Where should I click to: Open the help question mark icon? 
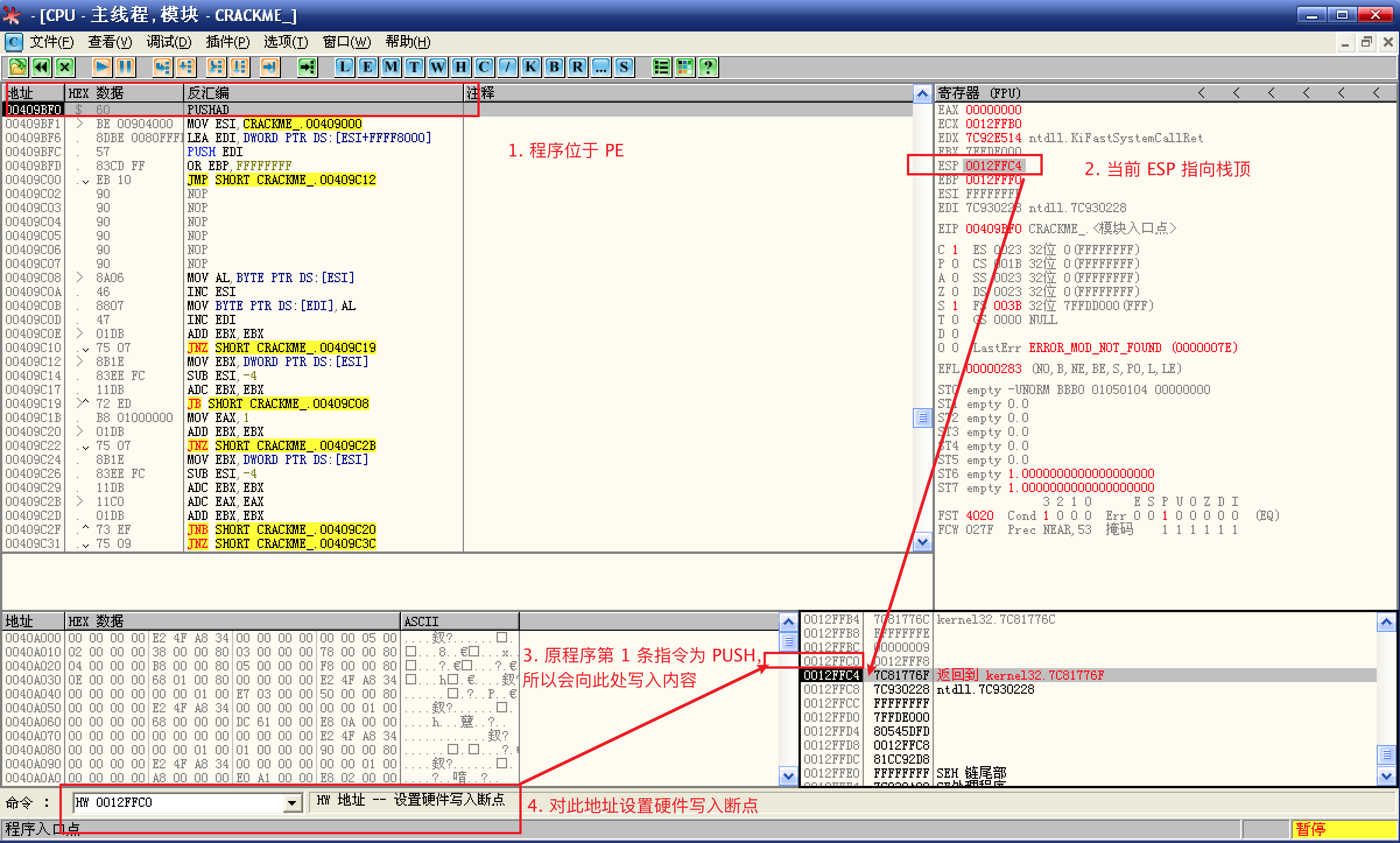point(708,67)
